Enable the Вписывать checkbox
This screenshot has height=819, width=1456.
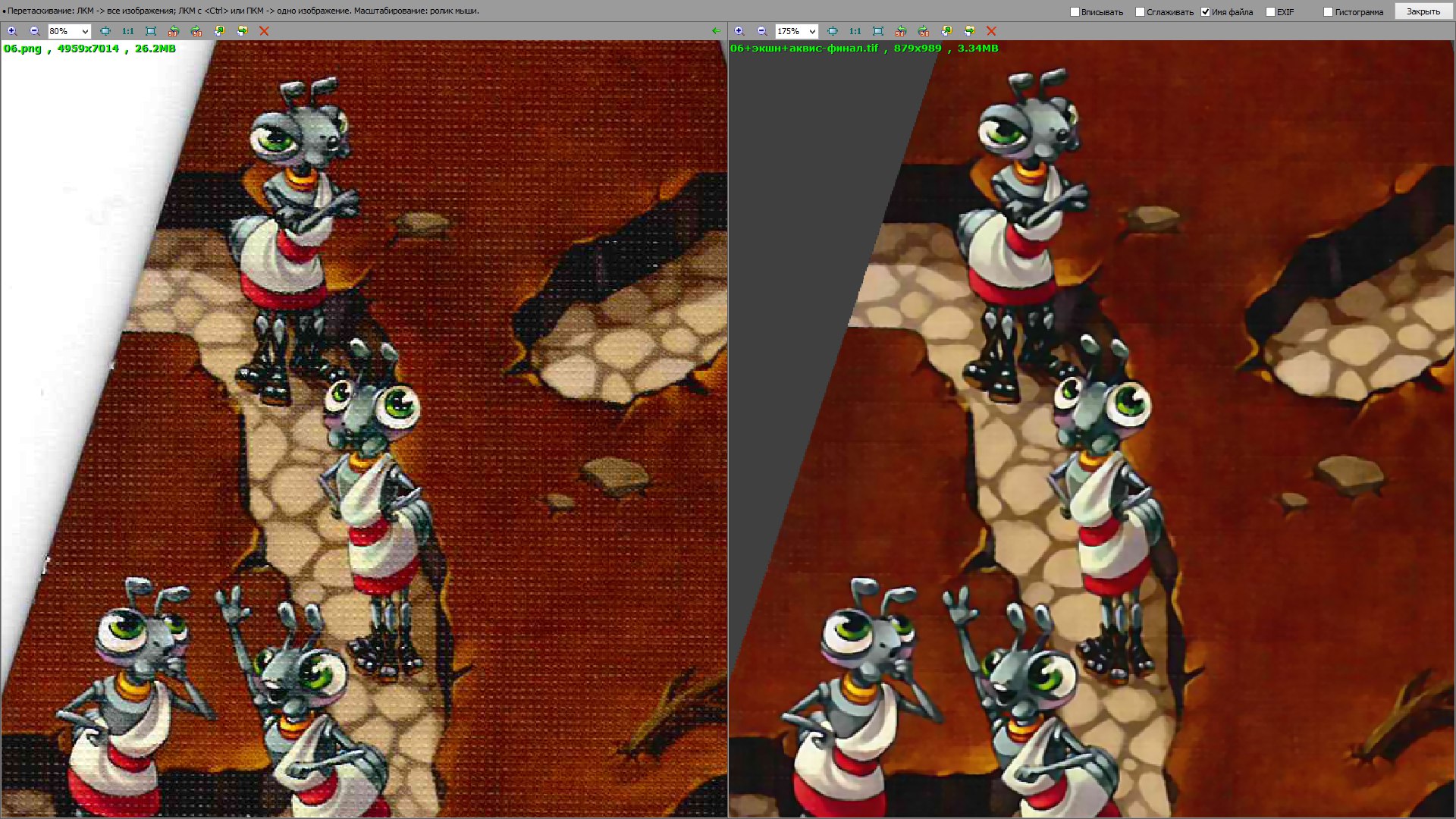coord(1075,11)
